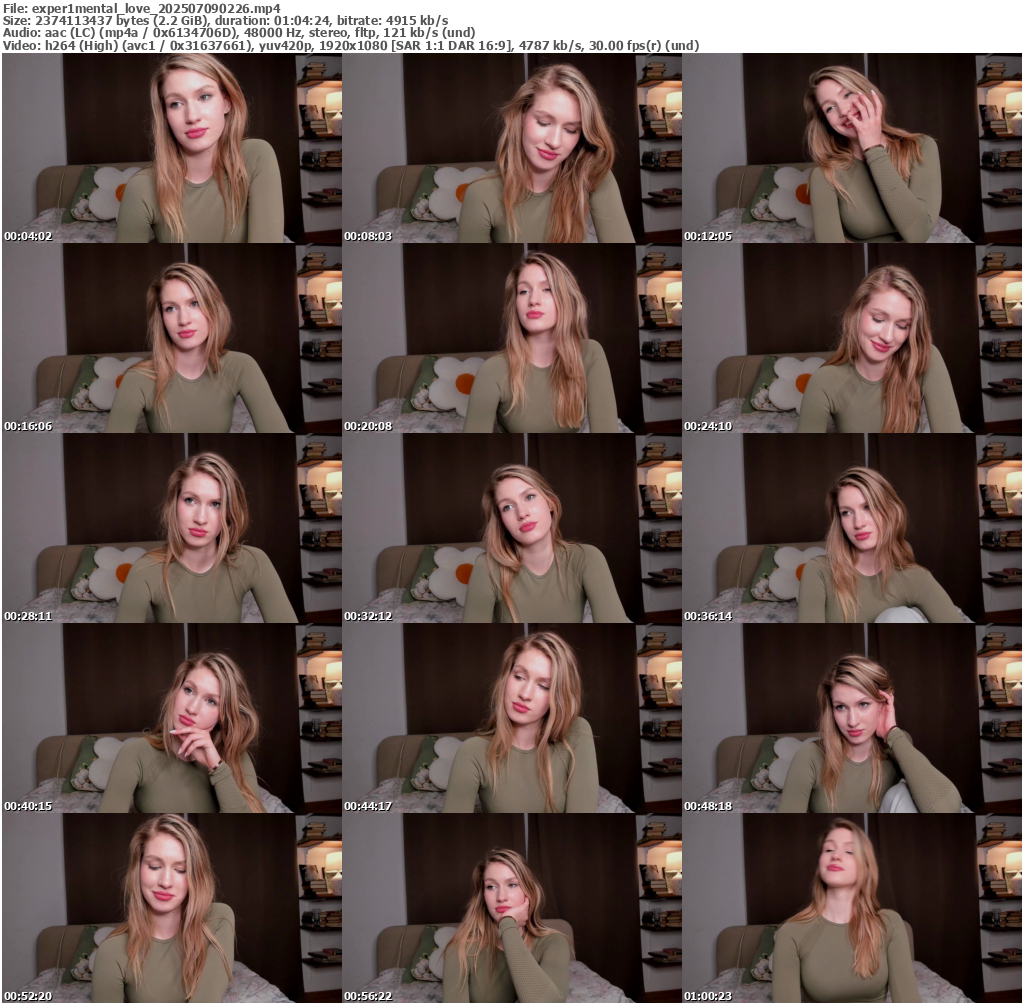
Task: Select the frame marked 00:56:22
Action: pyautogui.click(x=512, y=908)
